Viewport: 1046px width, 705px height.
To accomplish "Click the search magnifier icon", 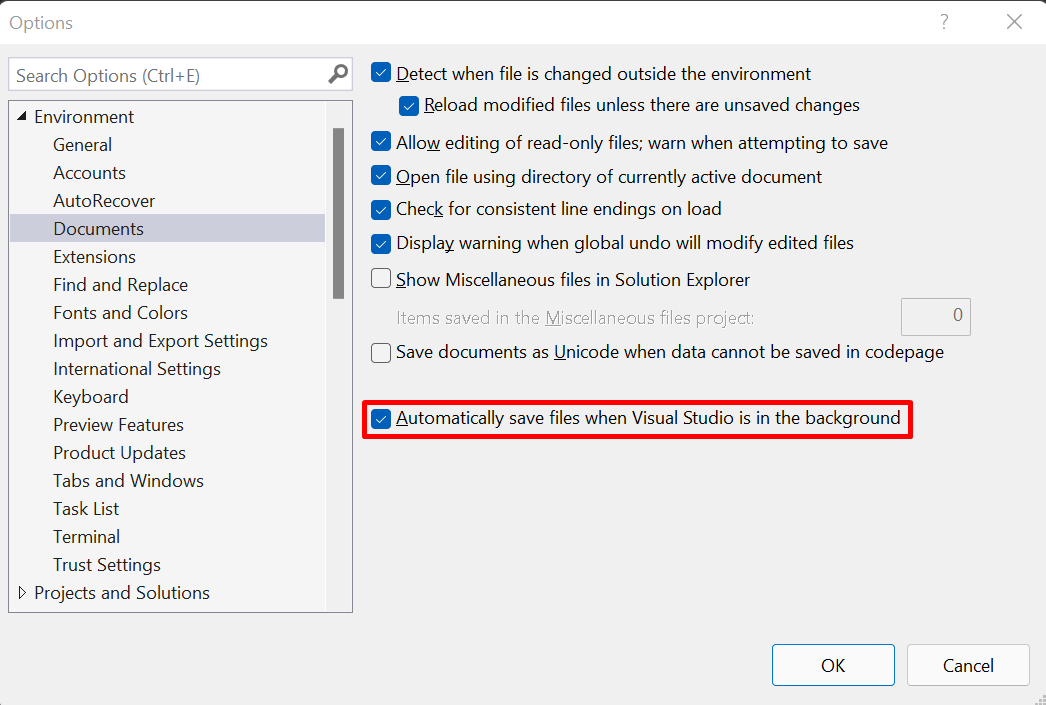I will (337, 74).
